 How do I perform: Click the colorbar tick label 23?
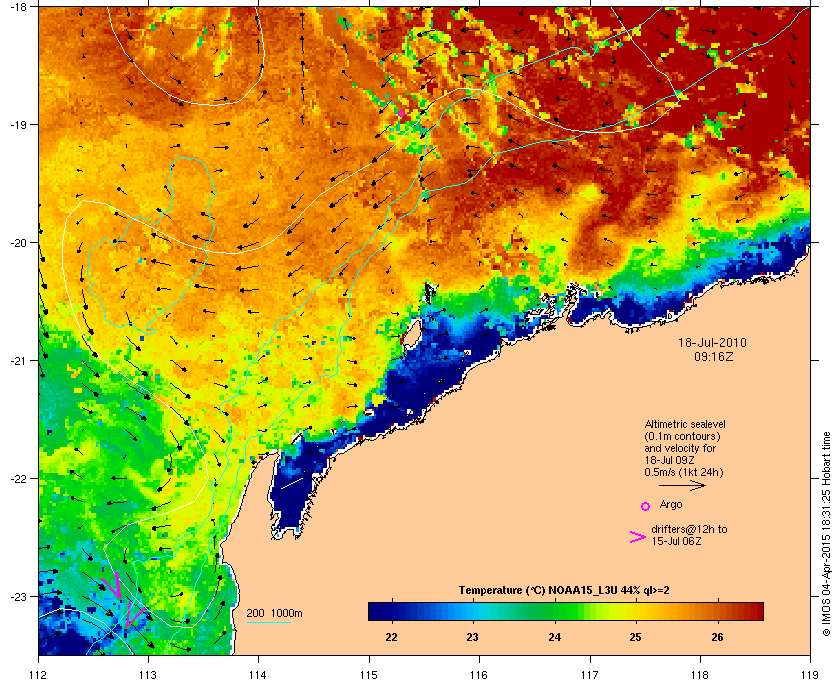click(472, 637)
